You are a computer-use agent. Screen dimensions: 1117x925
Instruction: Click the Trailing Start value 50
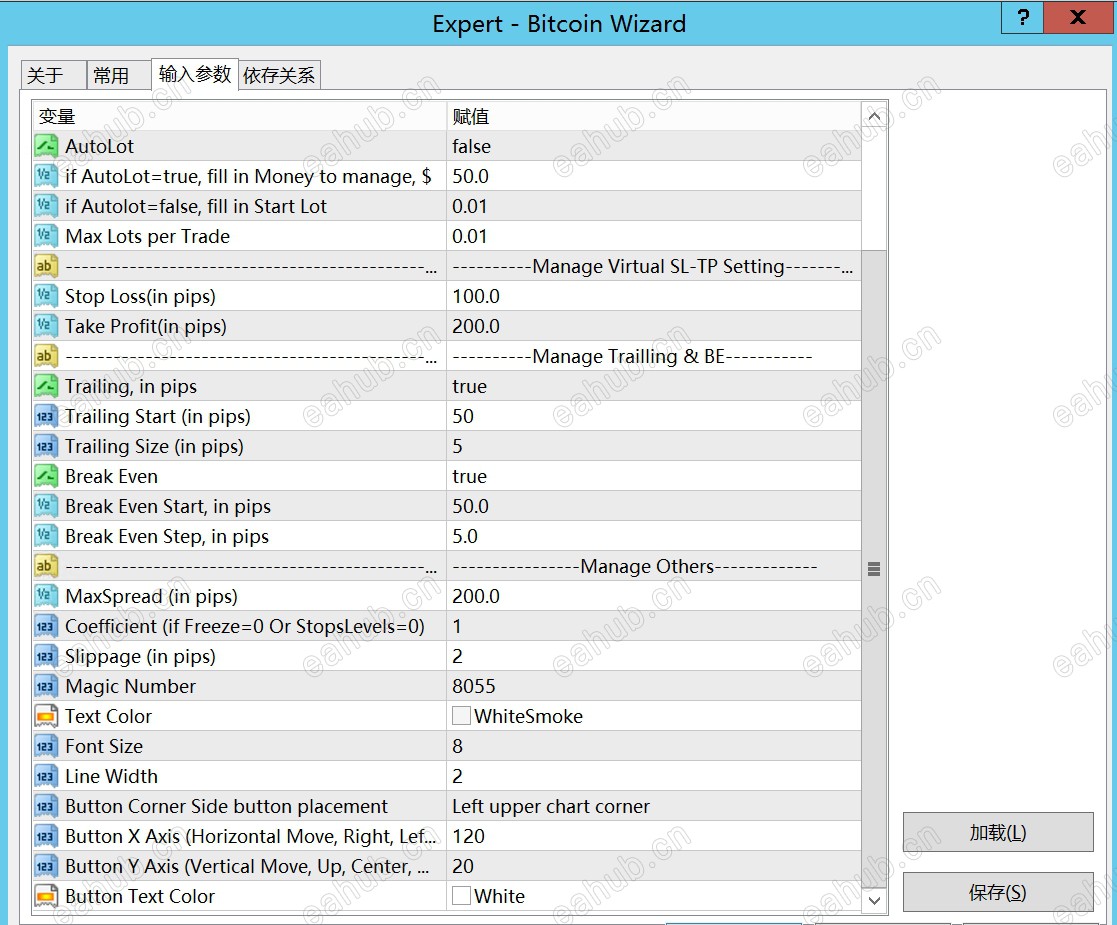tap(463, 416)
